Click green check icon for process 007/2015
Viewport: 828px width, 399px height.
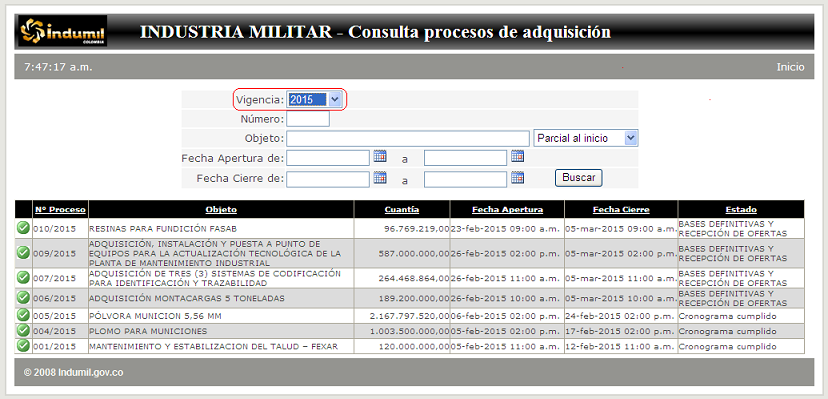pyautogui.click(x=23, y=278)
